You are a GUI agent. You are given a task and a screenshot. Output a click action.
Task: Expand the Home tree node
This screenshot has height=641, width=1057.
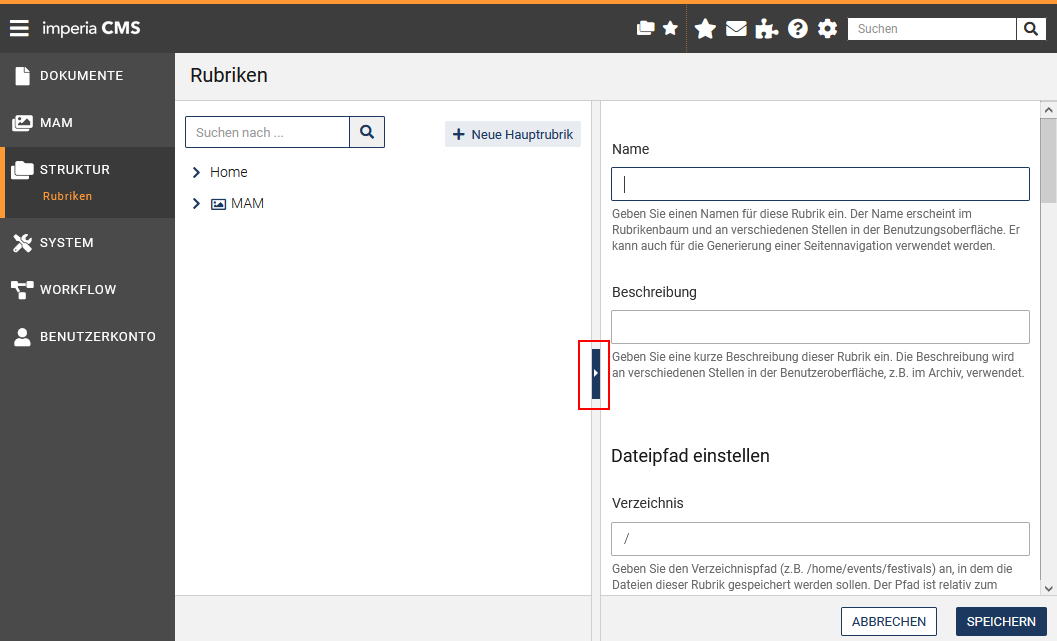(196, 173)
